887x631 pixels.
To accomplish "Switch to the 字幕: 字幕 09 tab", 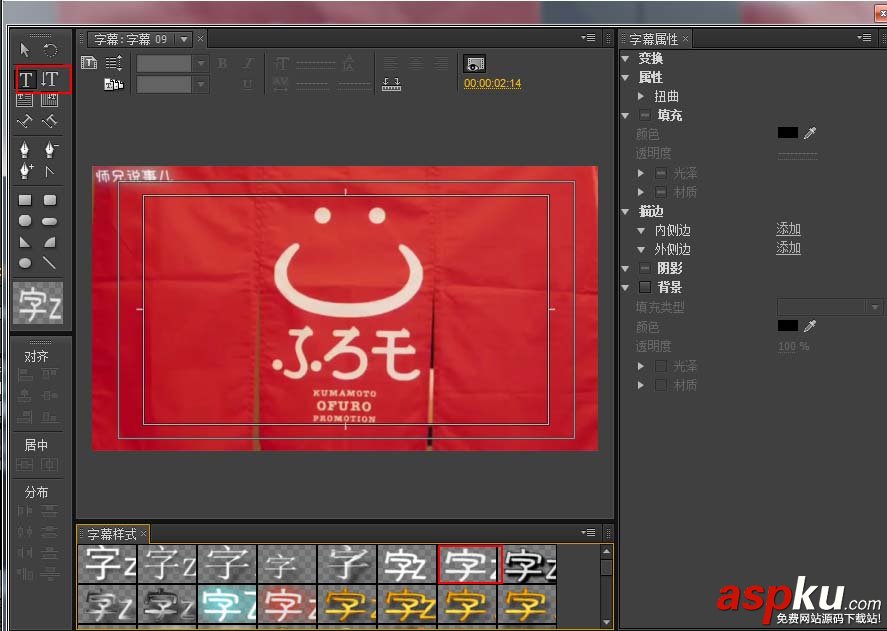I will (131, 39).
